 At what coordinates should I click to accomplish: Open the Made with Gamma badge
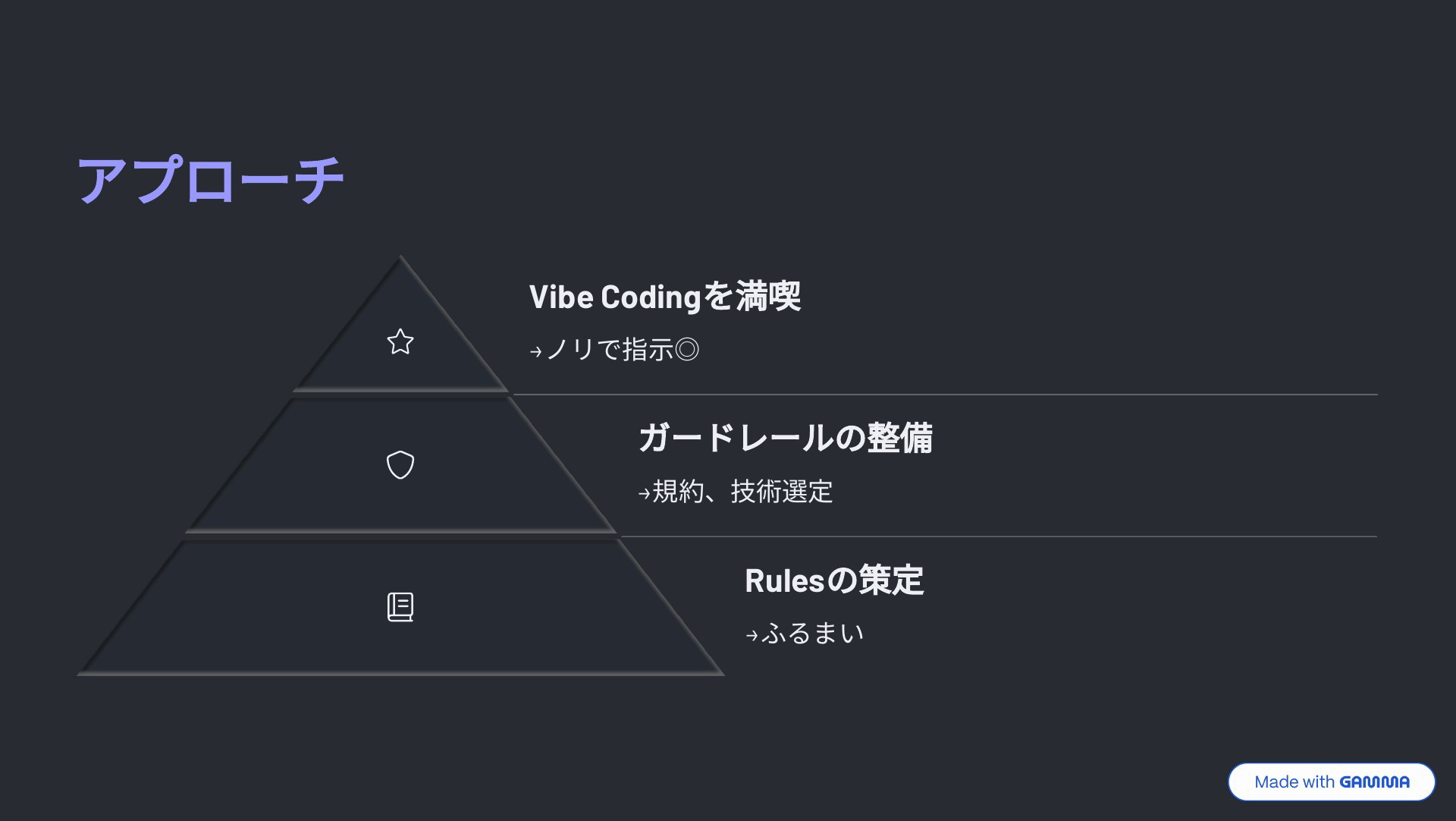click(x=1332, y=782)
